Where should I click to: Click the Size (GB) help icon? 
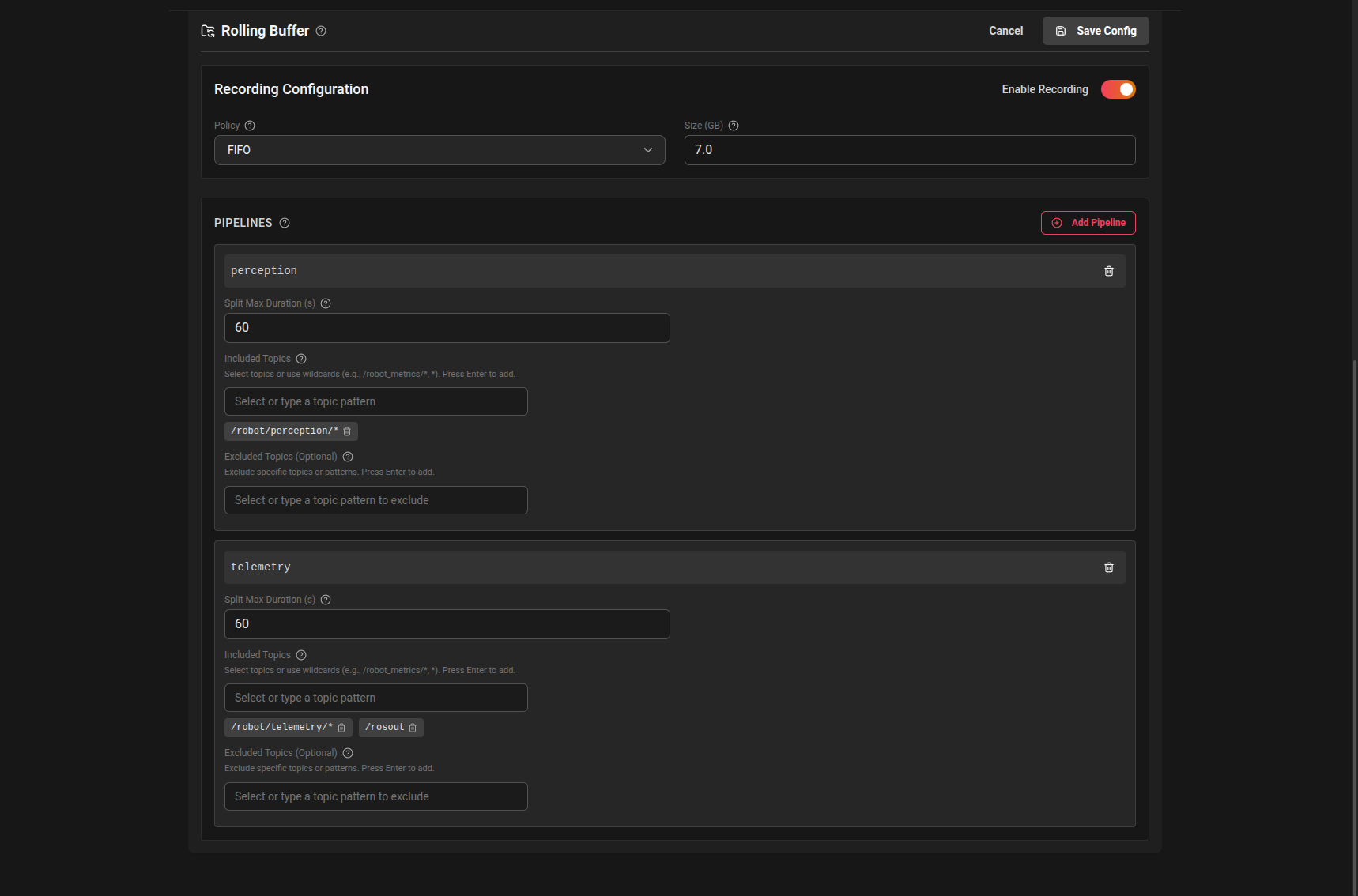click(x=733, y=126)
